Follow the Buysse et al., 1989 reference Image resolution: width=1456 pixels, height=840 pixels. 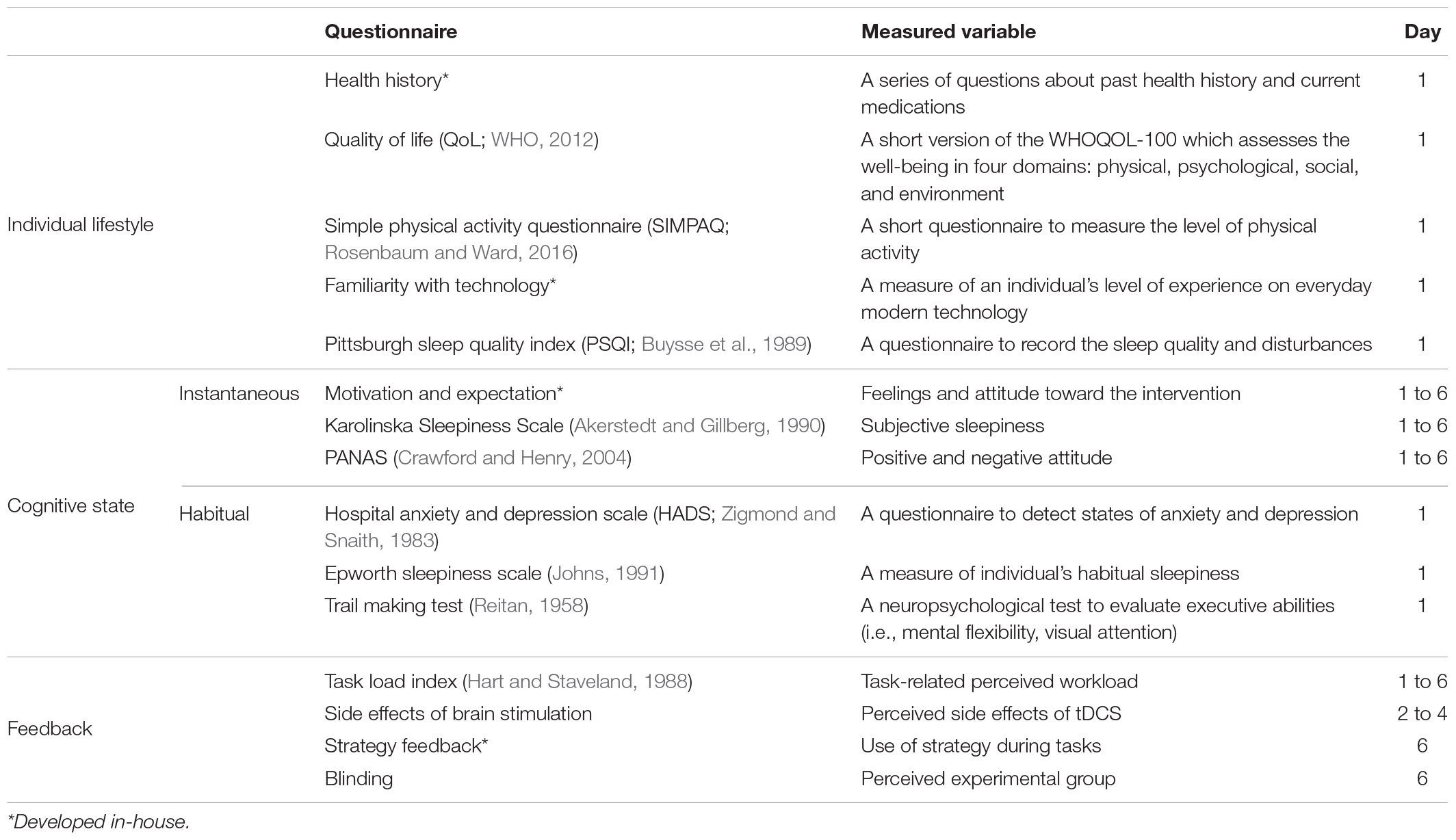723,344
